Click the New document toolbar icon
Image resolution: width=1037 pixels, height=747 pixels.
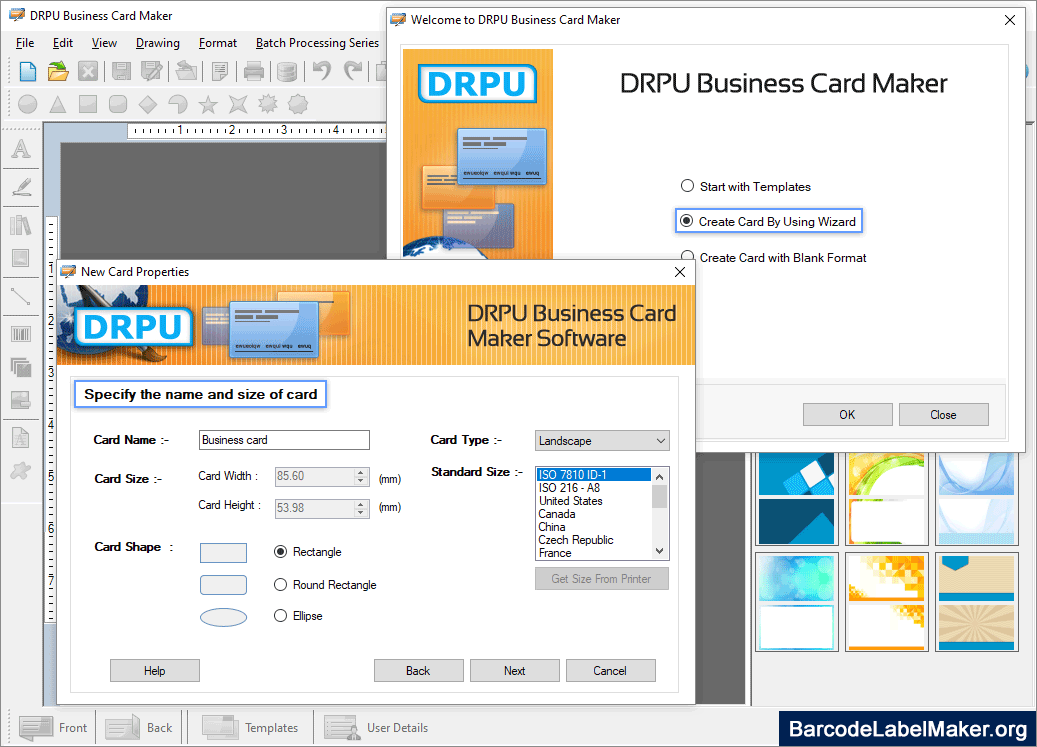pyautogui.click(x=28, y=71)
